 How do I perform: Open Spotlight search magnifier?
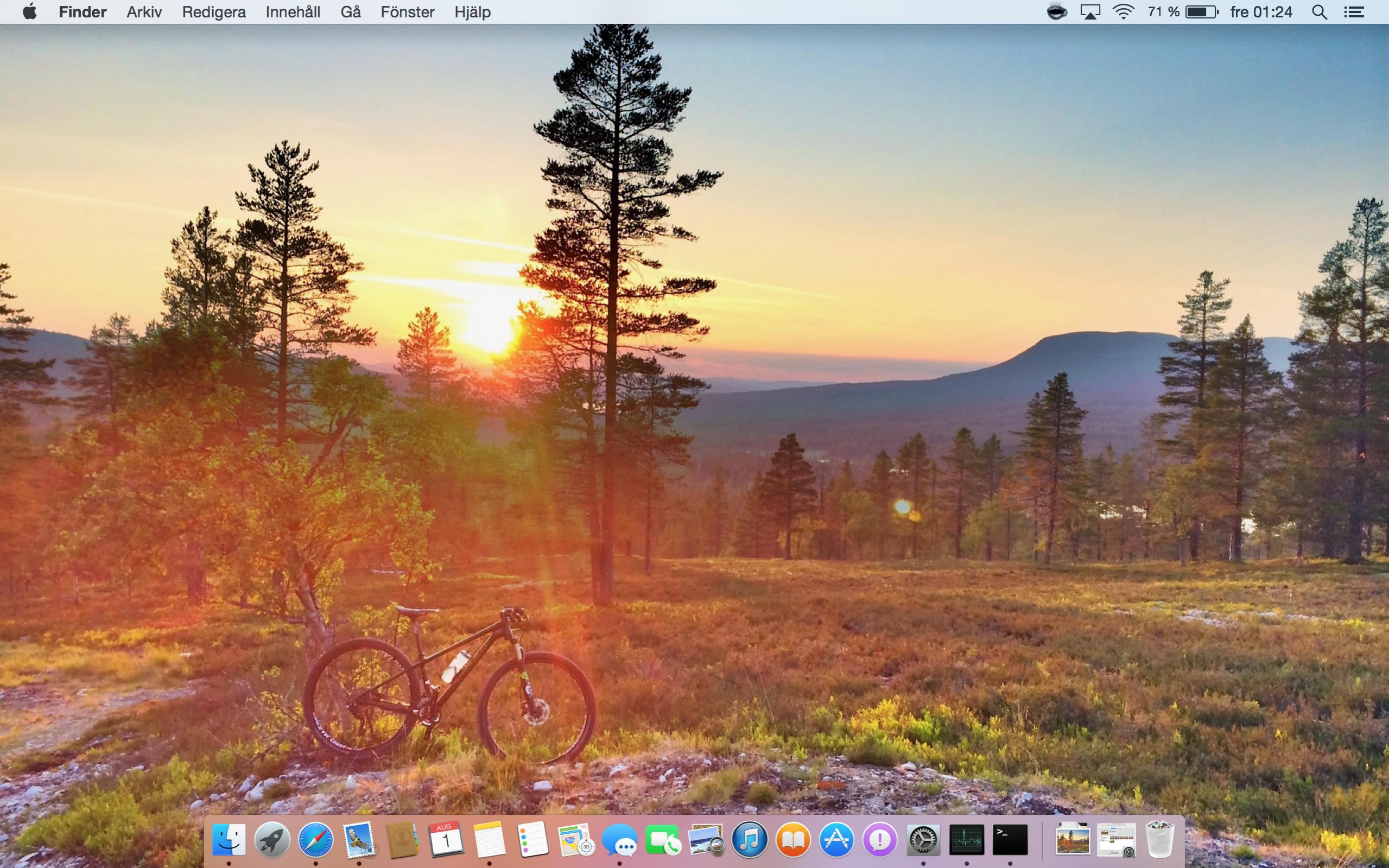(x=1320, y=12)
